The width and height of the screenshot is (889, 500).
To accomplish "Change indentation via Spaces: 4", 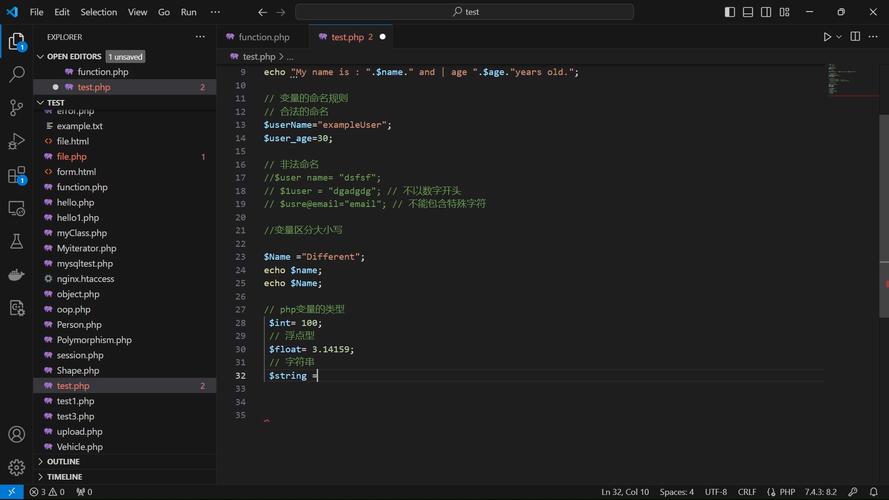I will (x=676, y=492).
